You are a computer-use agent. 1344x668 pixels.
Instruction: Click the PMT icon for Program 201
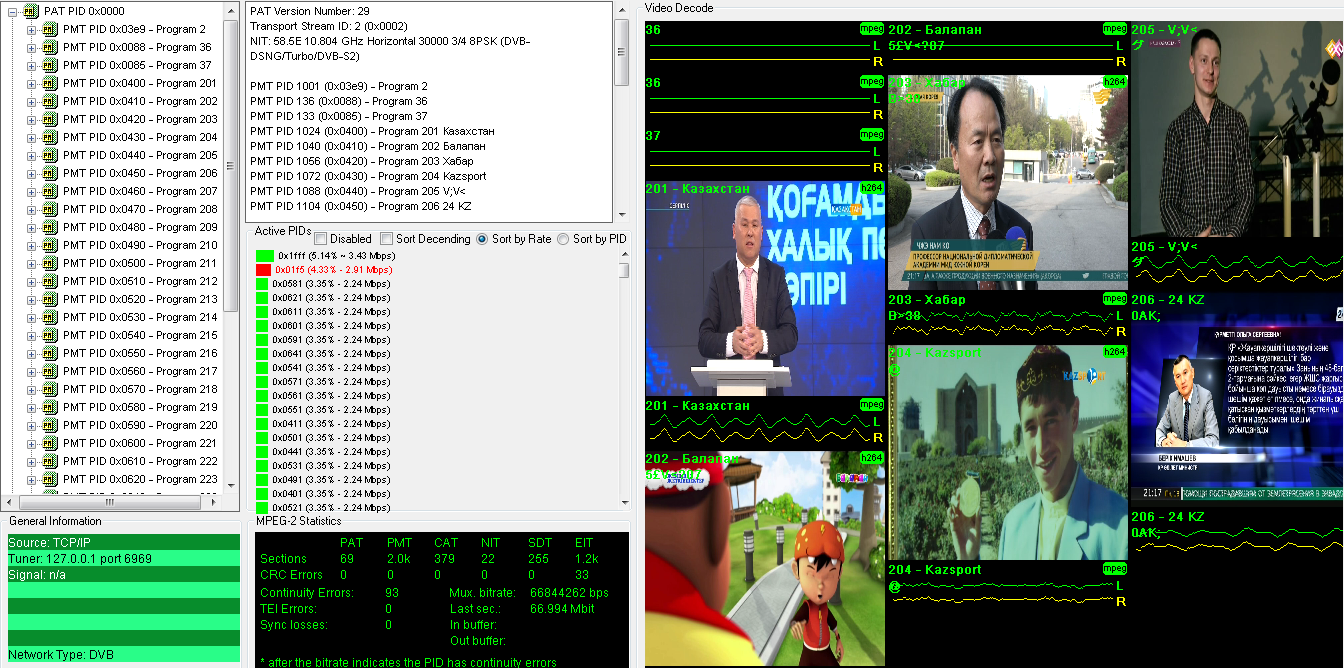pyautogui.click(x=50, y=83)
